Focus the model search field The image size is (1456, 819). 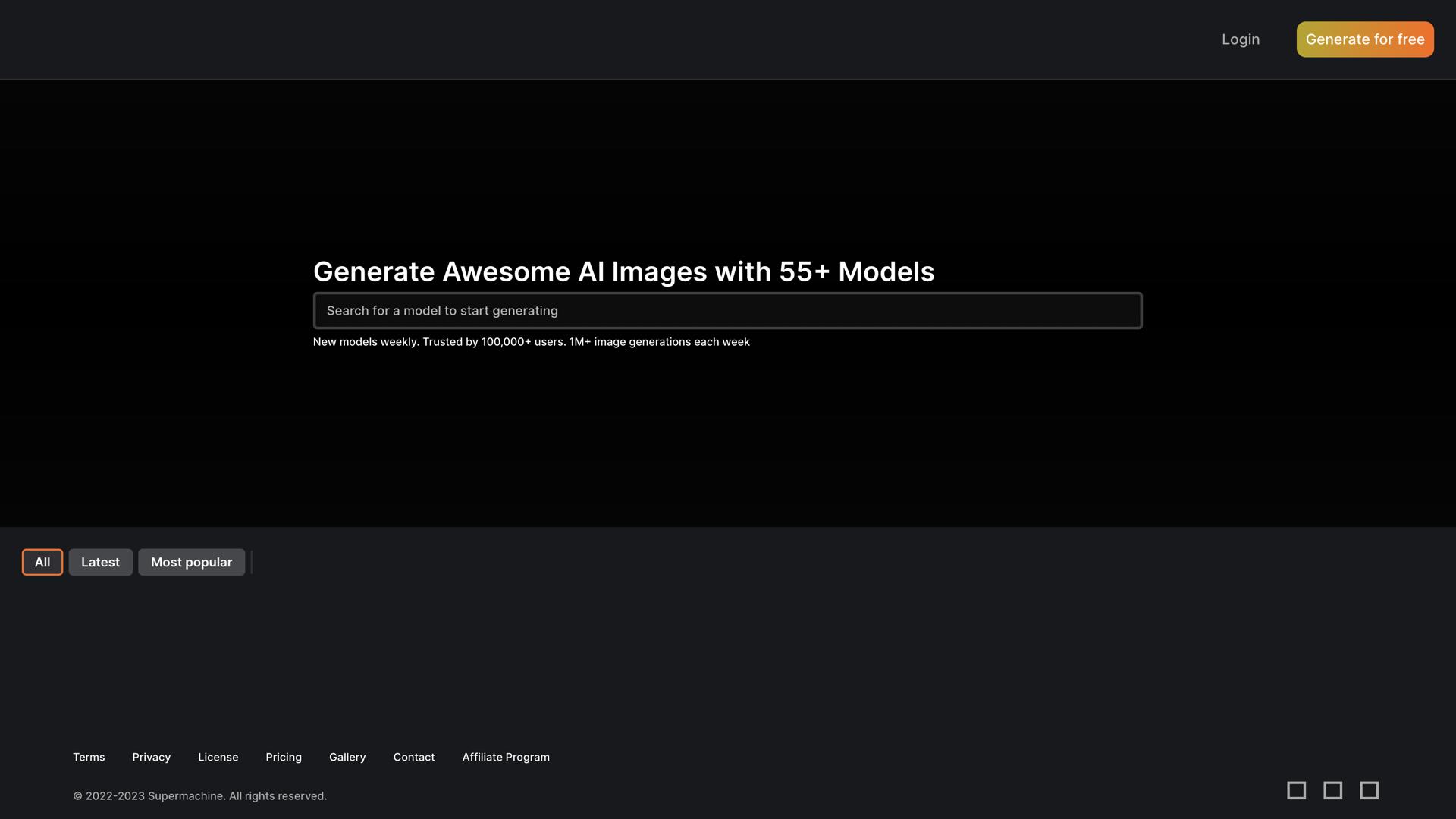(x=727, y=310)
